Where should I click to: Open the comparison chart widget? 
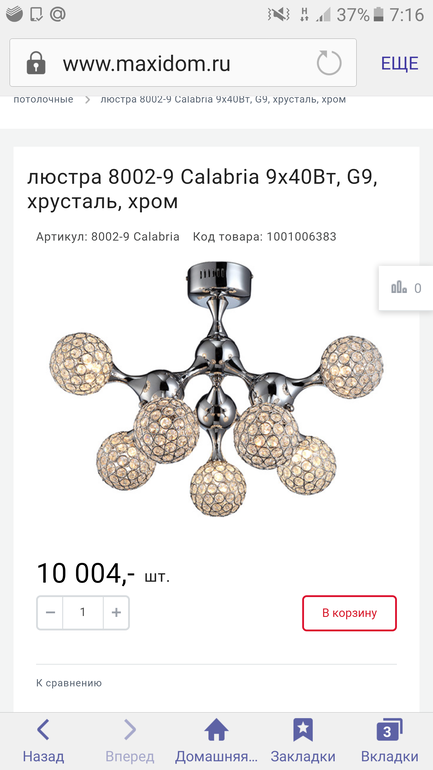[406, 288]
